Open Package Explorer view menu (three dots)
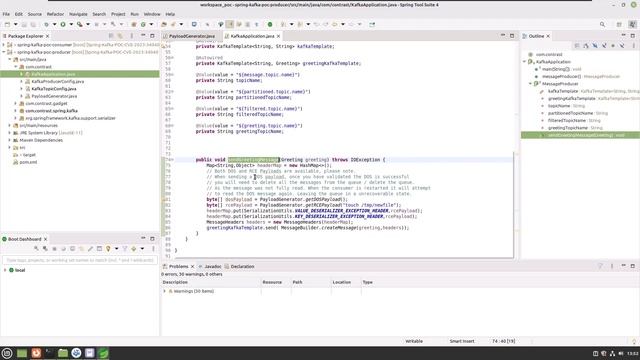Viewport: 640px width, 360px height. pos(131,36)
